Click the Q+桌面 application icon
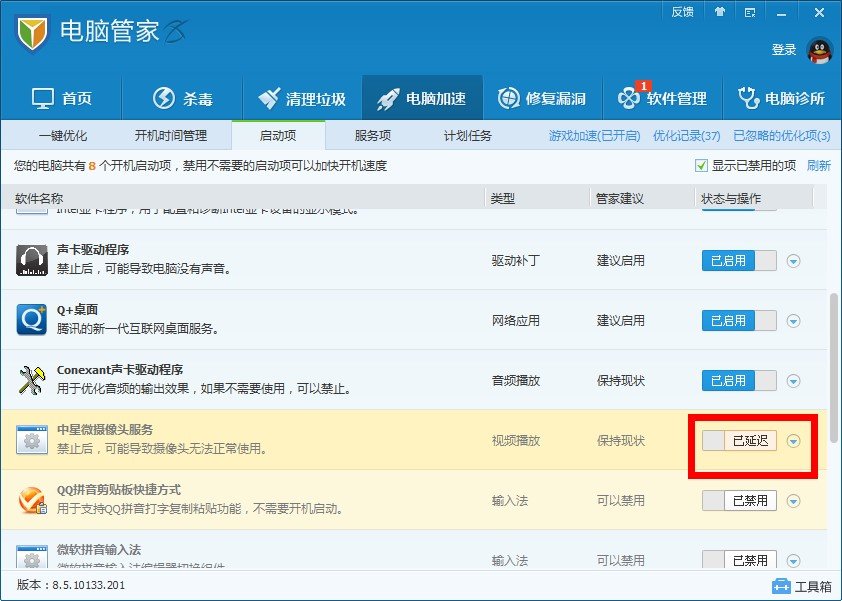Image resolution: width=842 pixels, height=601 pixels. [x=33, y=320]
